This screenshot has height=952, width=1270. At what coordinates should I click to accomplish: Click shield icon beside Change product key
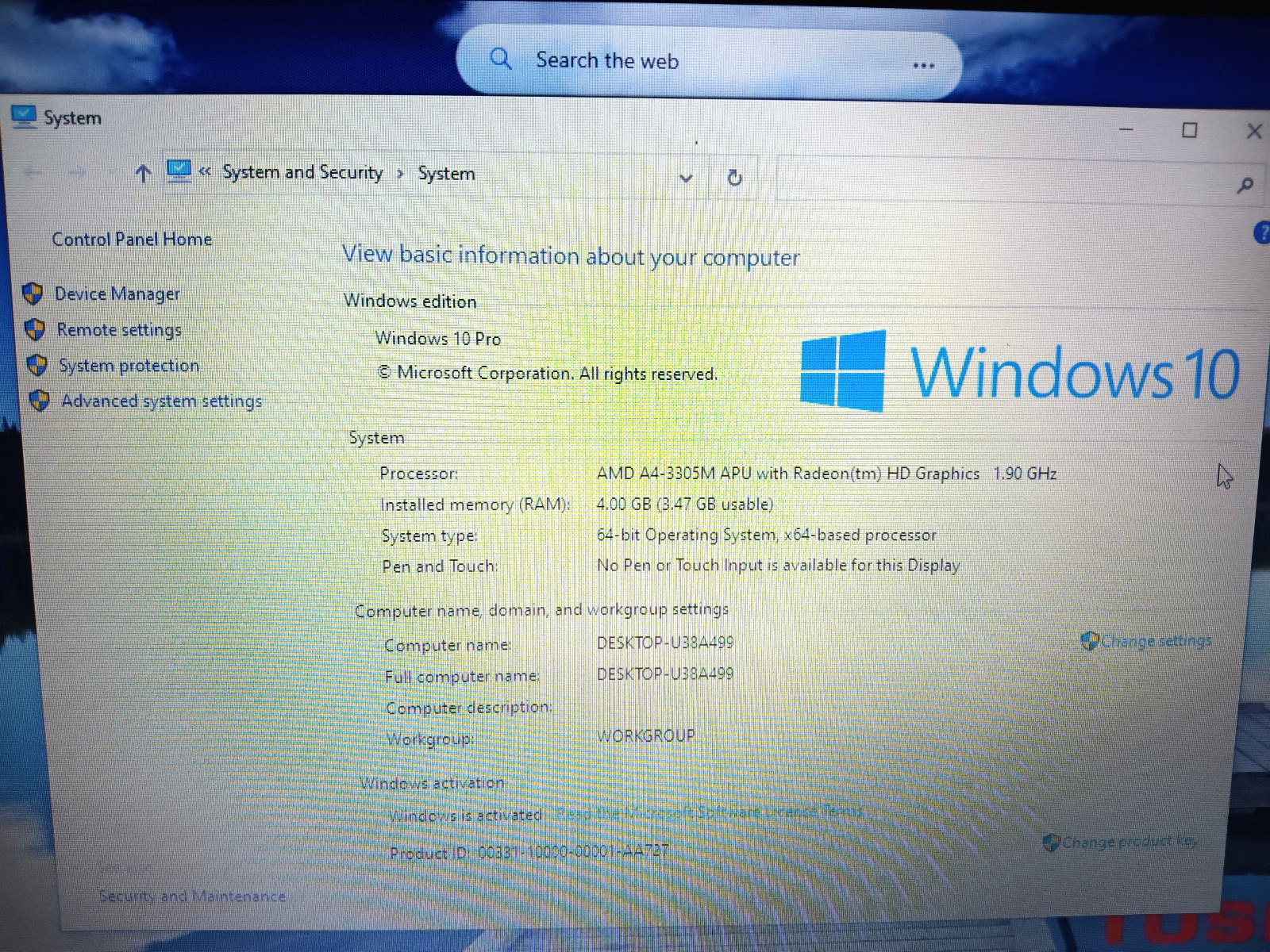[1052, 842]
